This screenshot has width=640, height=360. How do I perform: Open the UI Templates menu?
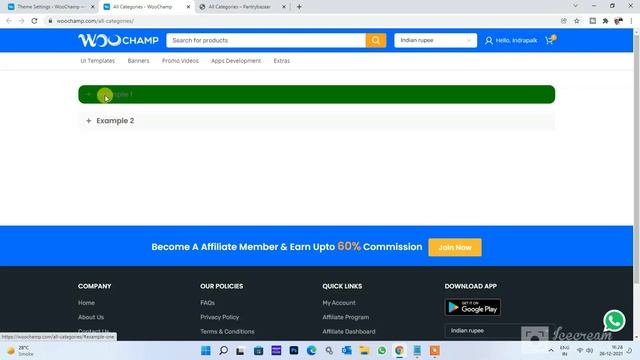click(98, 61)
